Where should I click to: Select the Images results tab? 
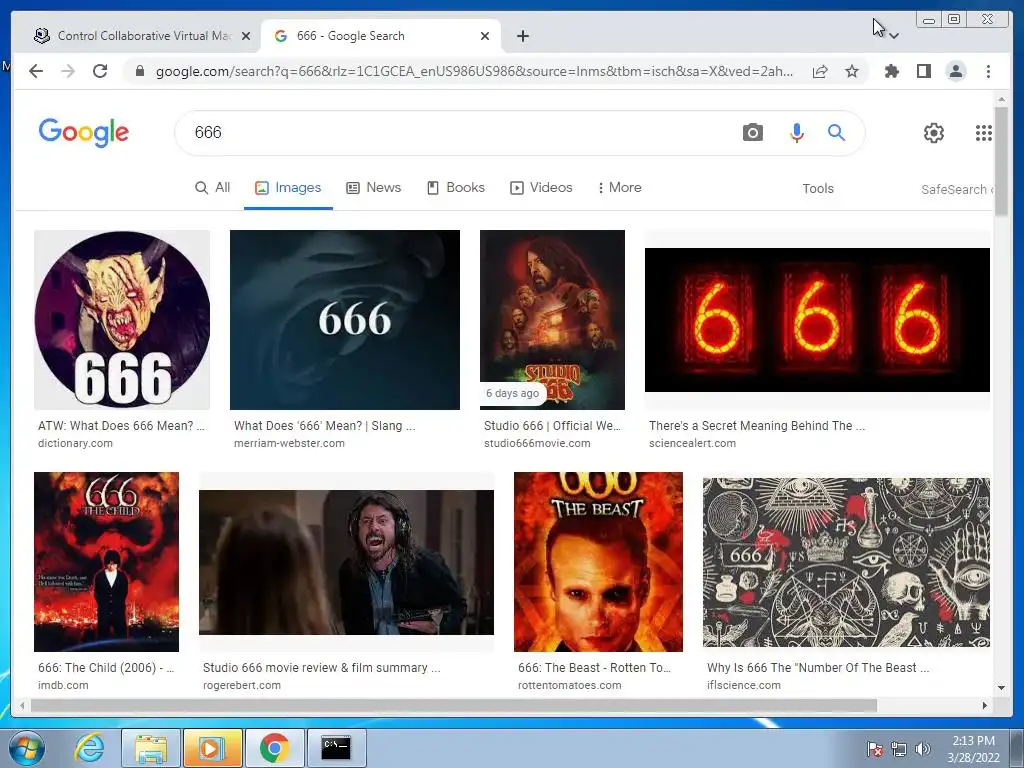coord(288,187)
